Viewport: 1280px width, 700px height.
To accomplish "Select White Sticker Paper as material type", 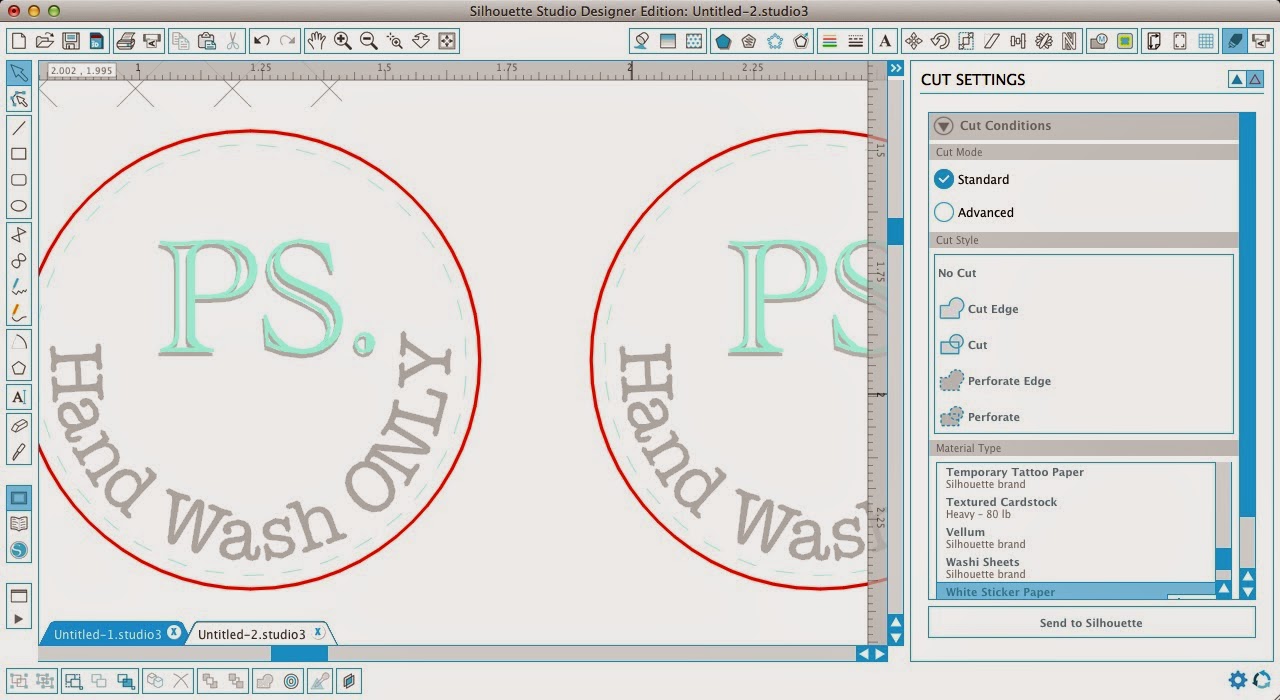I will [x=1000, y=591].
